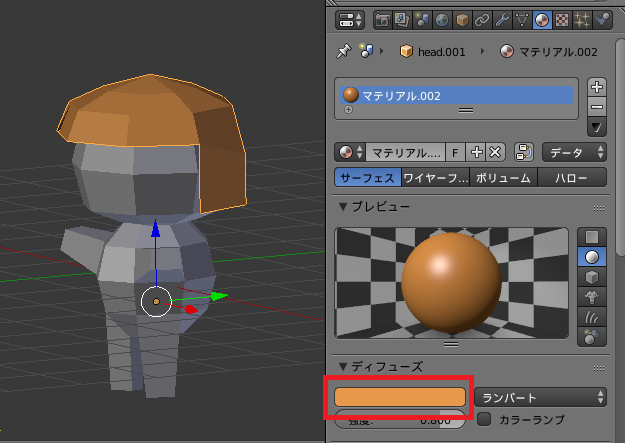Open the ランバート shader dropdown

tap(540, 398)
